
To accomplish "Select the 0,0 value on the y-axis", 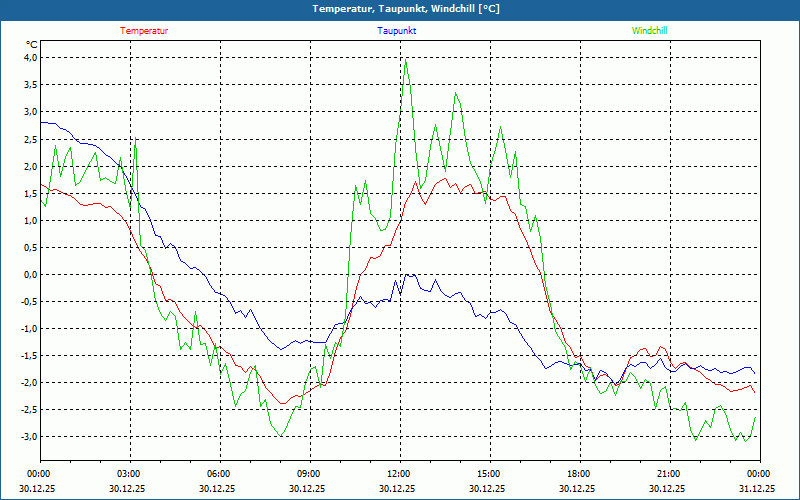I will click(30, 274).
